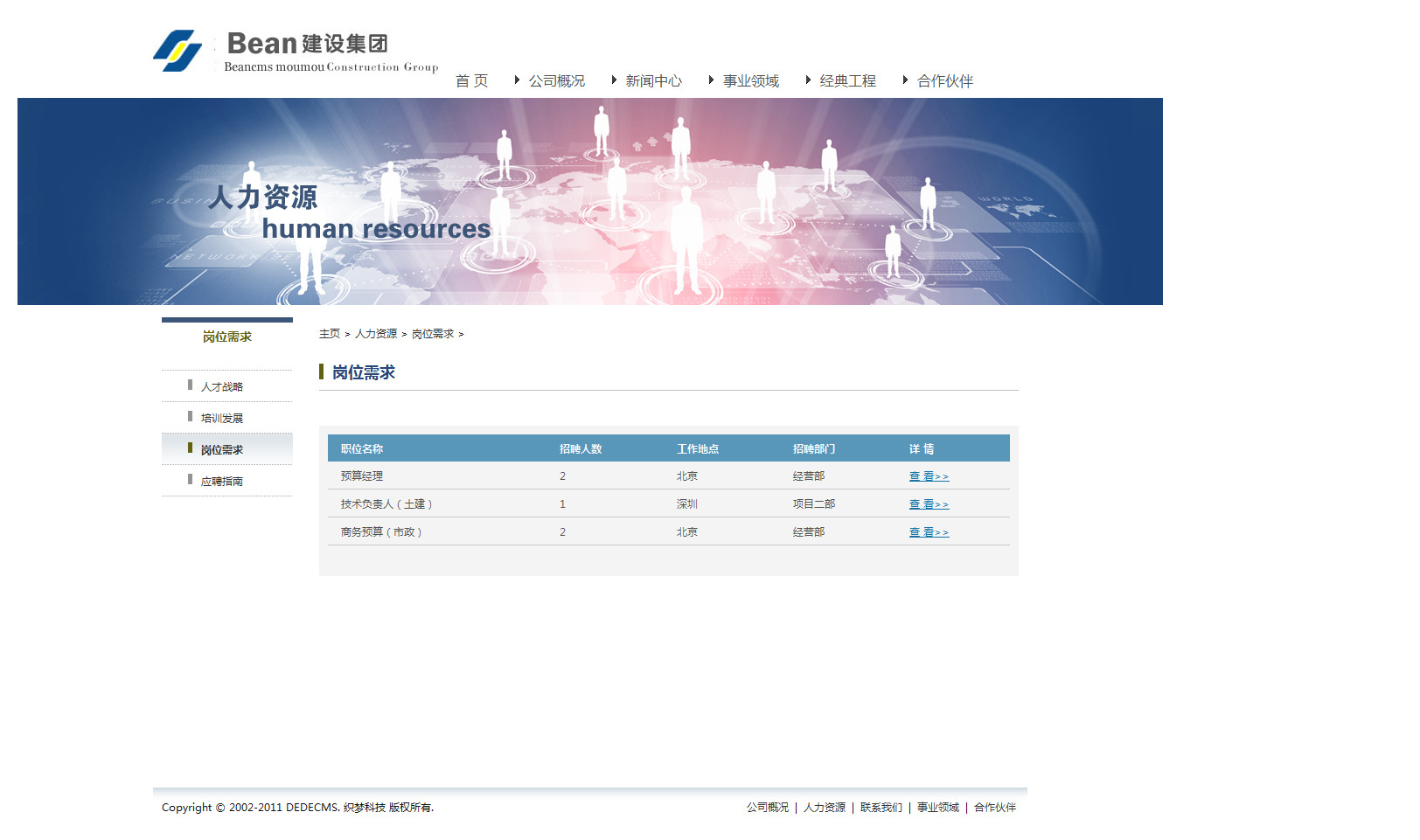
Task: Select 培训发展 in the sidebar
Action: (x=222, y=418)
